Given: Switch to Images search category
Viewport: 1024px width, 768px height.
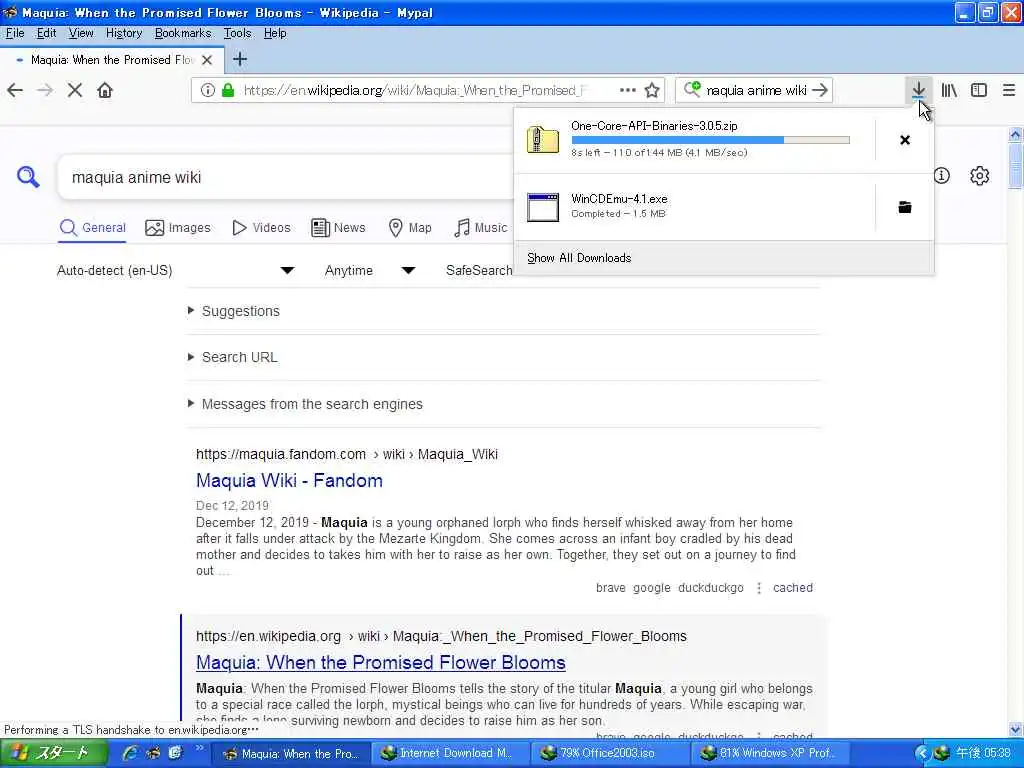Looking at the screenshot, I should tap(178, 228).
